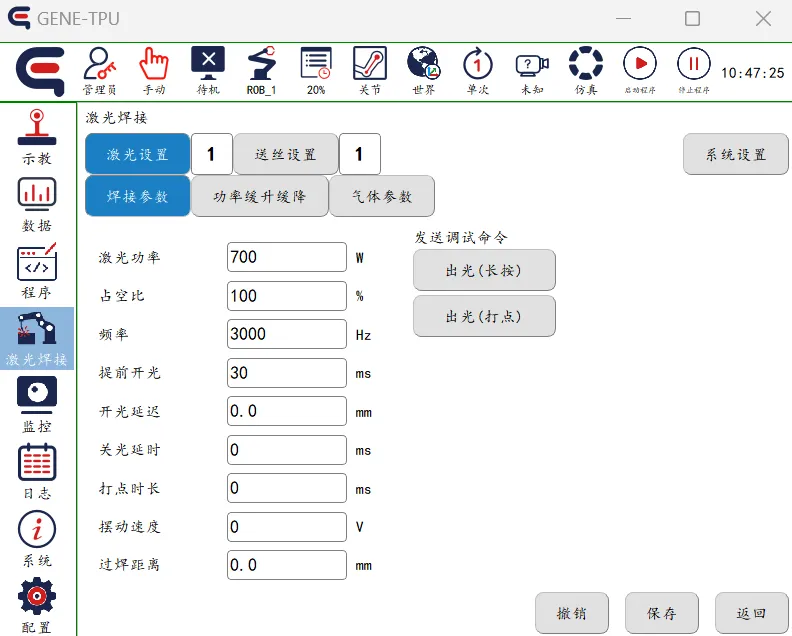Screen dimensions: 792x636
Task: Click the 保存 save button
Action: point(662,613)
